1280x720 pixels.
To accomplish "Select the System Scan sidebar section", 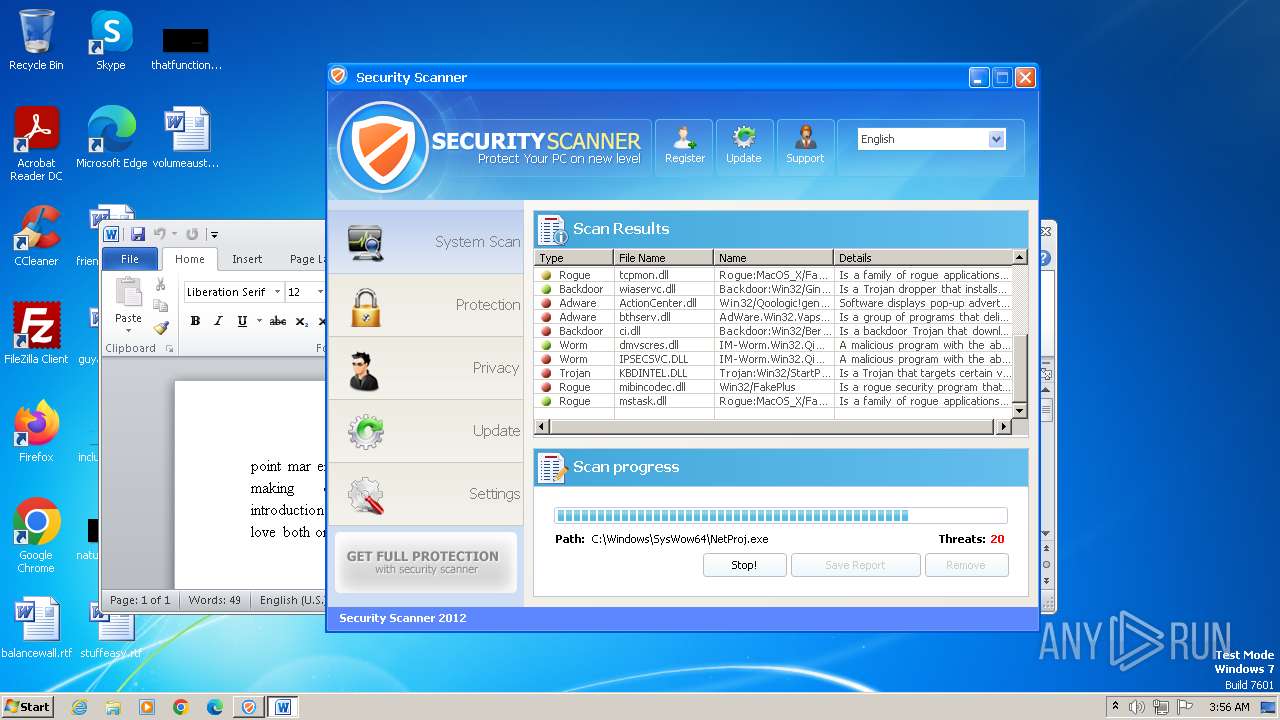I will tap(426, 242).
